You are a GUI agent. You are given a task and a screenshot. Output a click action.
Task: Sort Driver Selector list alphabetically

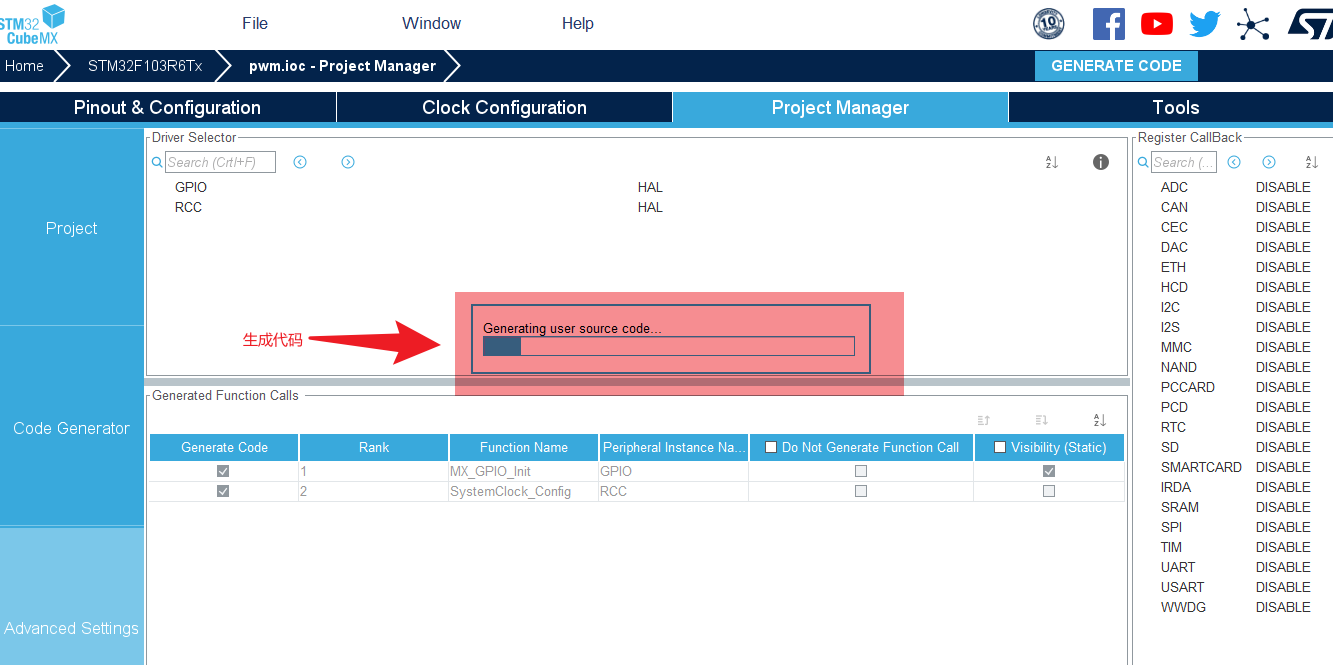1051,162
